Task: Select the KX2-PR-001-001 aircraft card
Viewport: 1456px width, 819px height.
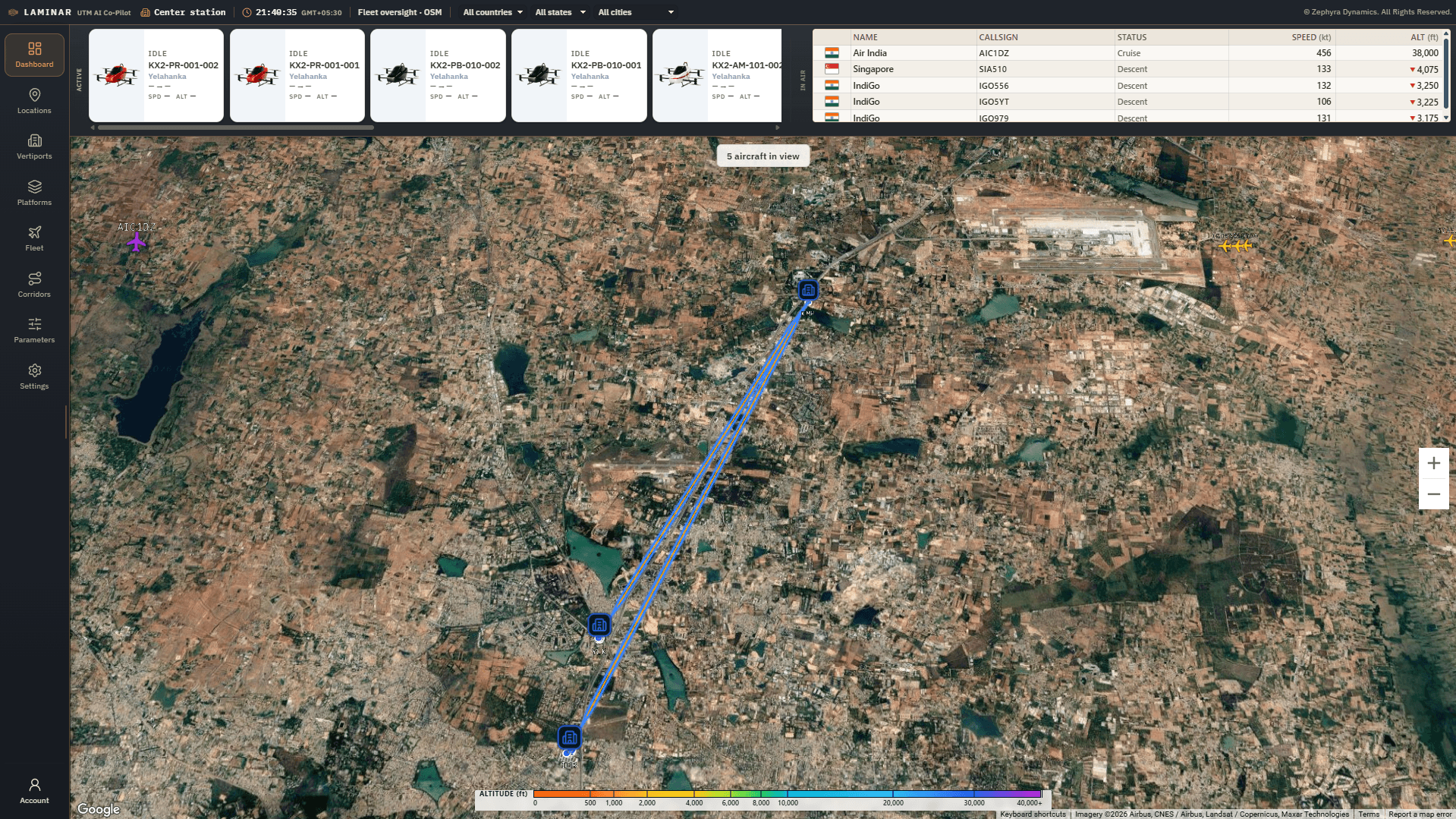Action: [x=297, y=75]
